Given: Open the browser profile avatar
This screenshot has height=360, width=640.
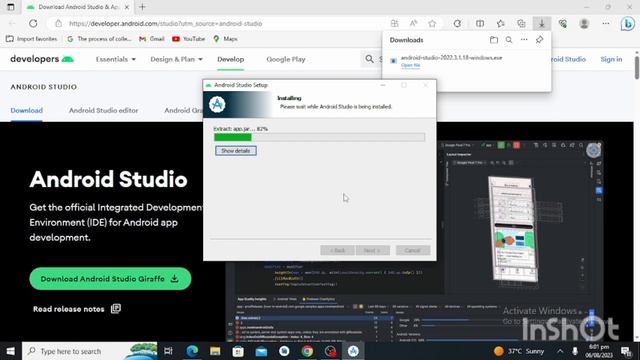Looking at the screenshot, I should 584,24.
